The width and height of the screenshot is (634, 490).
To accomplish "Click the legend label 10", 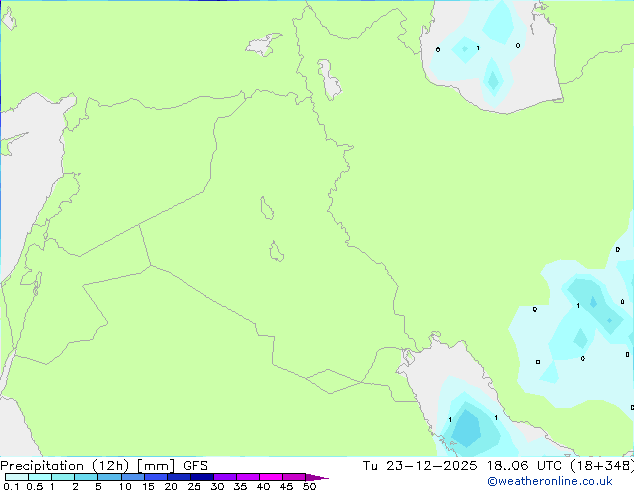I will point(125,486).
